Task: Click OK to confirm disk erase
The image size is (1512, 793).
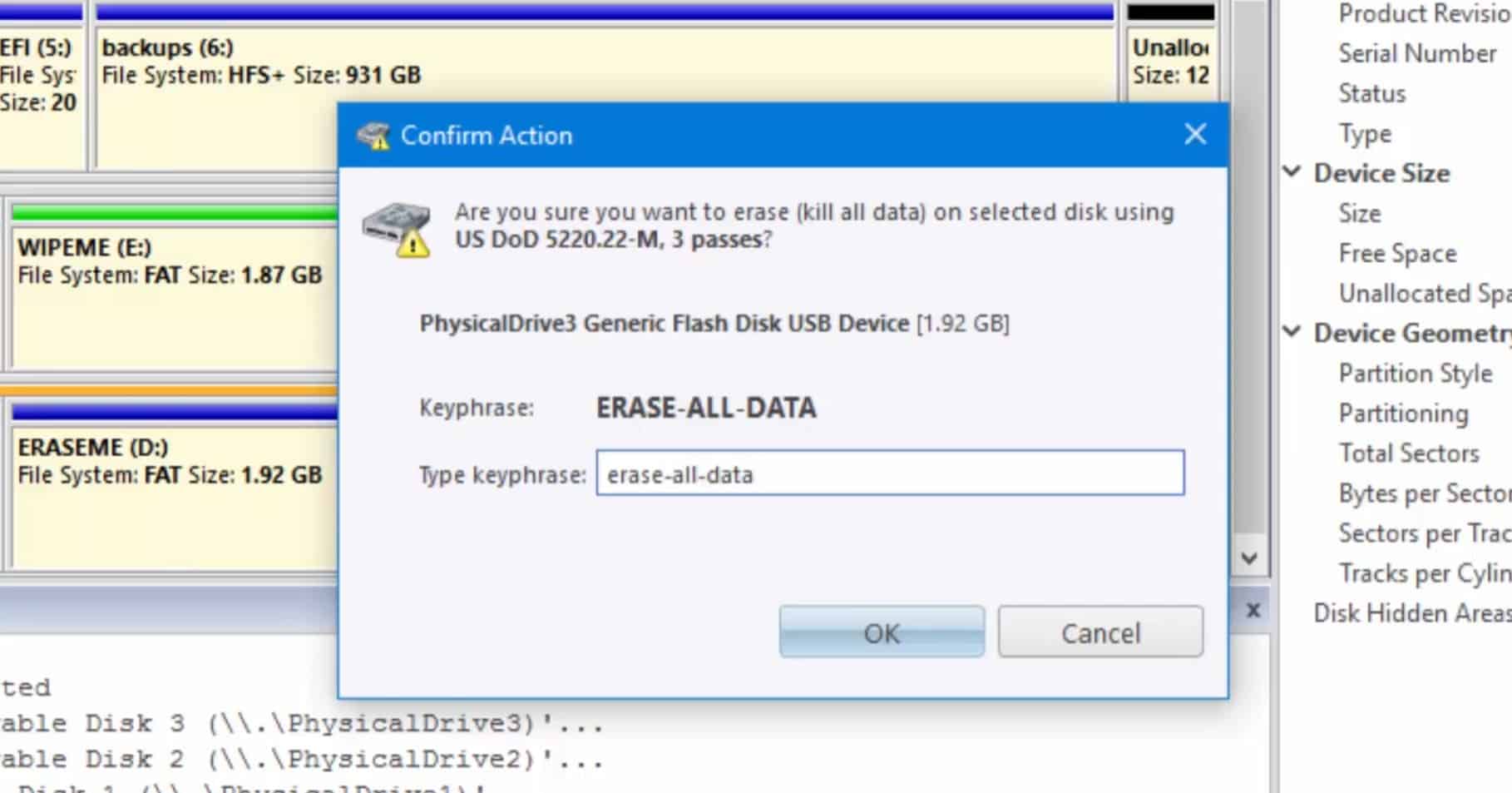Action: pos(882,633)
